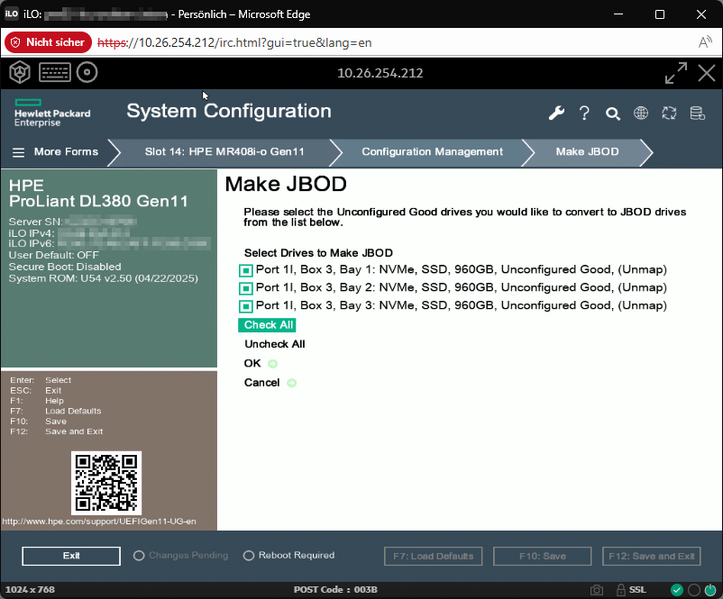Click 'User Default: OFF' text
723x599 pixels.
click(x=54, y=255)
